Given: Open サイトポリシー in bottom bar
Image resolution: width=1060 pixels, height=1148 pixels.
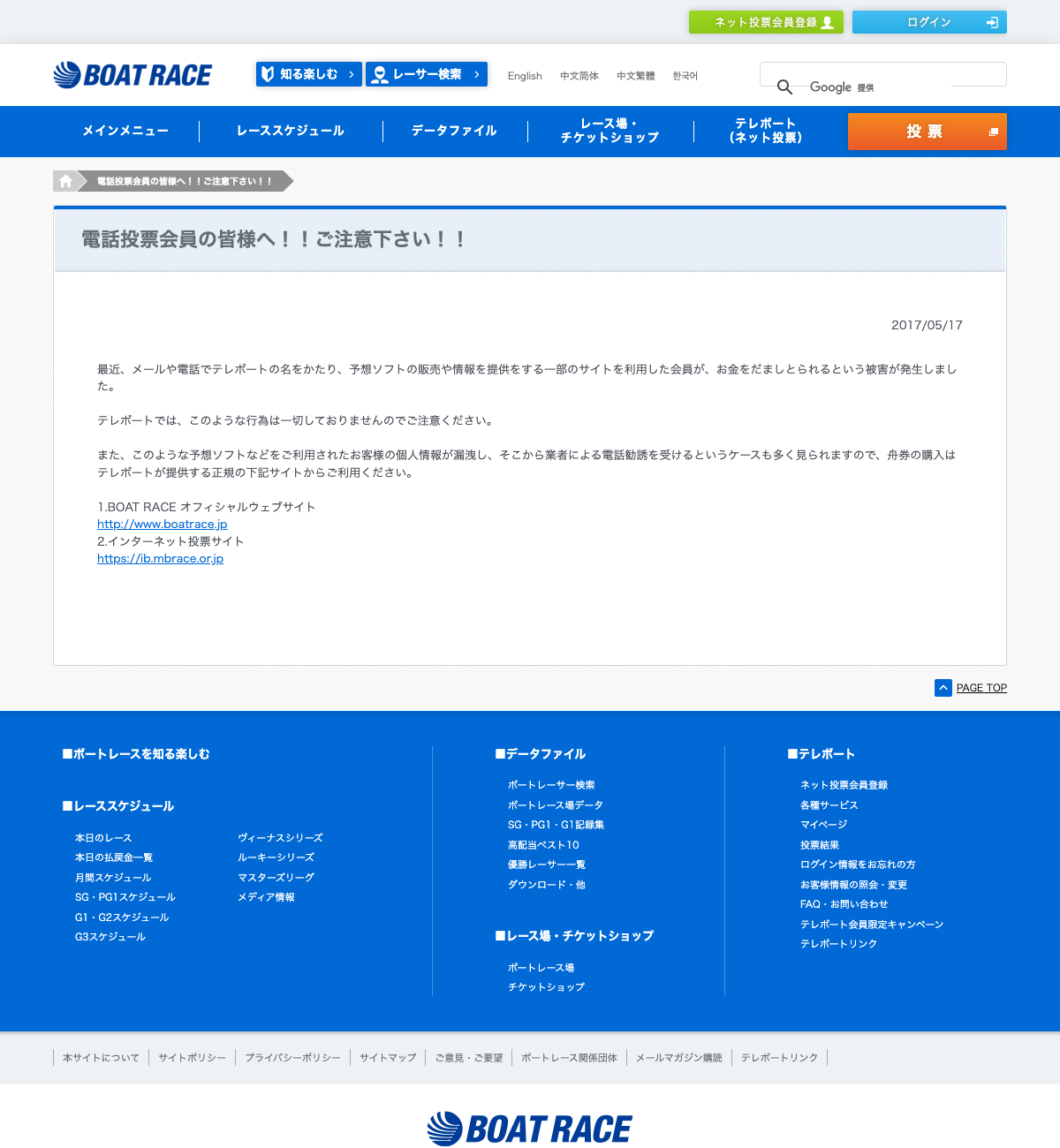Looking at the screenshot, I should [192, 1058].
